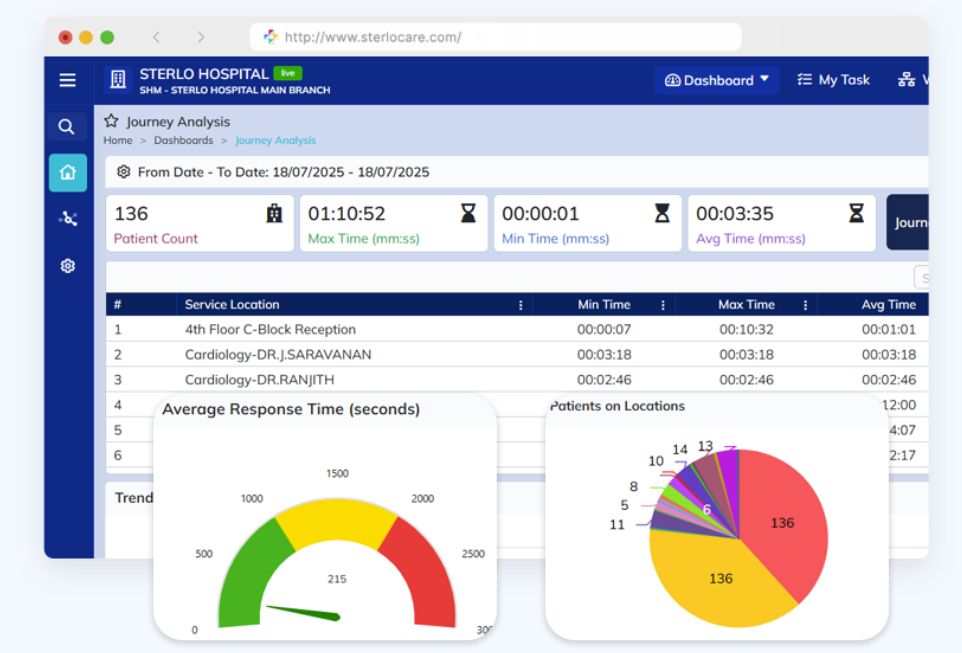The height and width of the screenshot is (653, 962).
Task: Toggle the hamburger menu in the sidebar
Action: [x=67, y=80]
